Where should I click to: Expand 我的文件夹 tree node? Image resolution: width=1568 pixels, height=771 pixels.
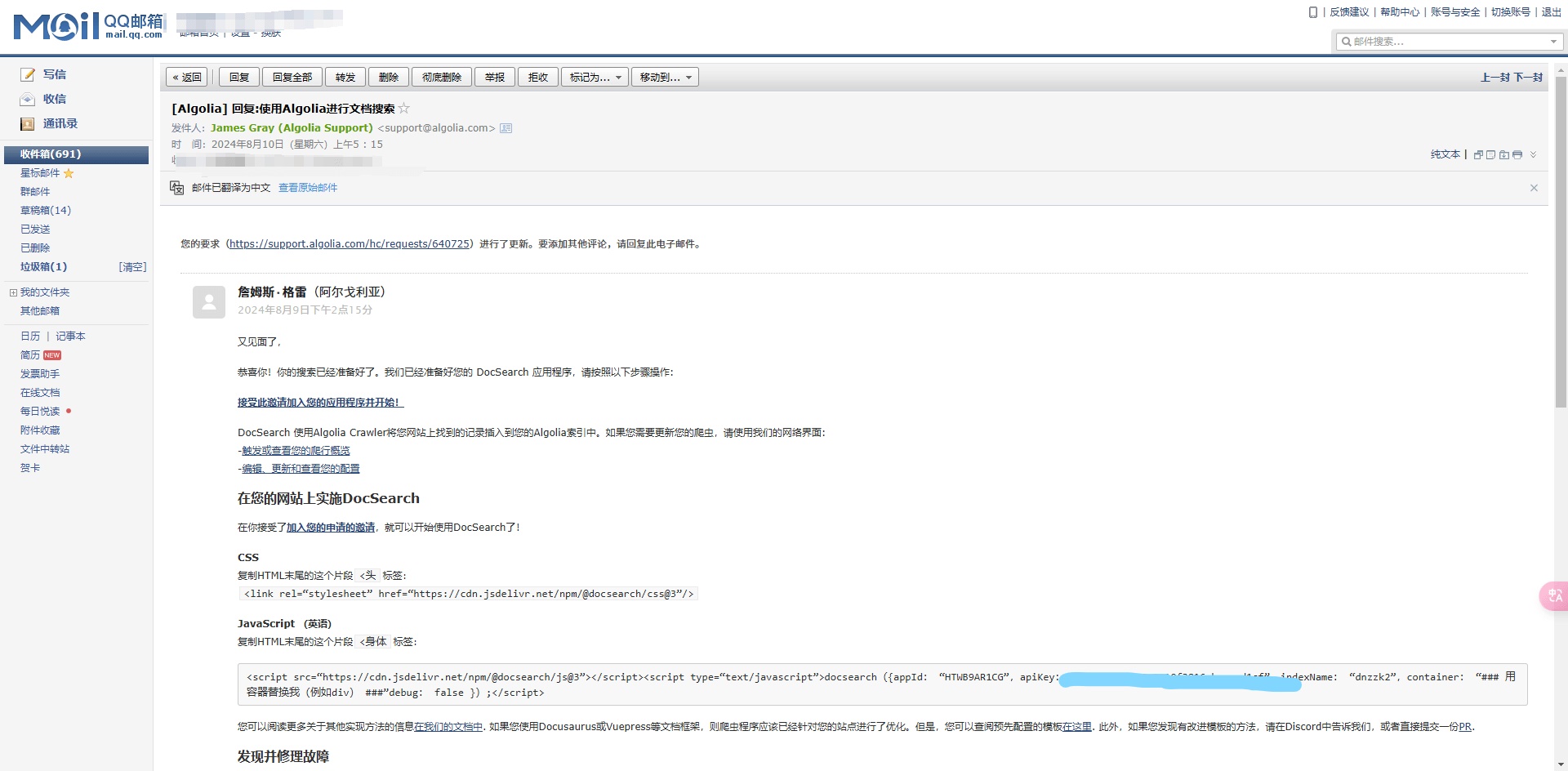[13, 292]
